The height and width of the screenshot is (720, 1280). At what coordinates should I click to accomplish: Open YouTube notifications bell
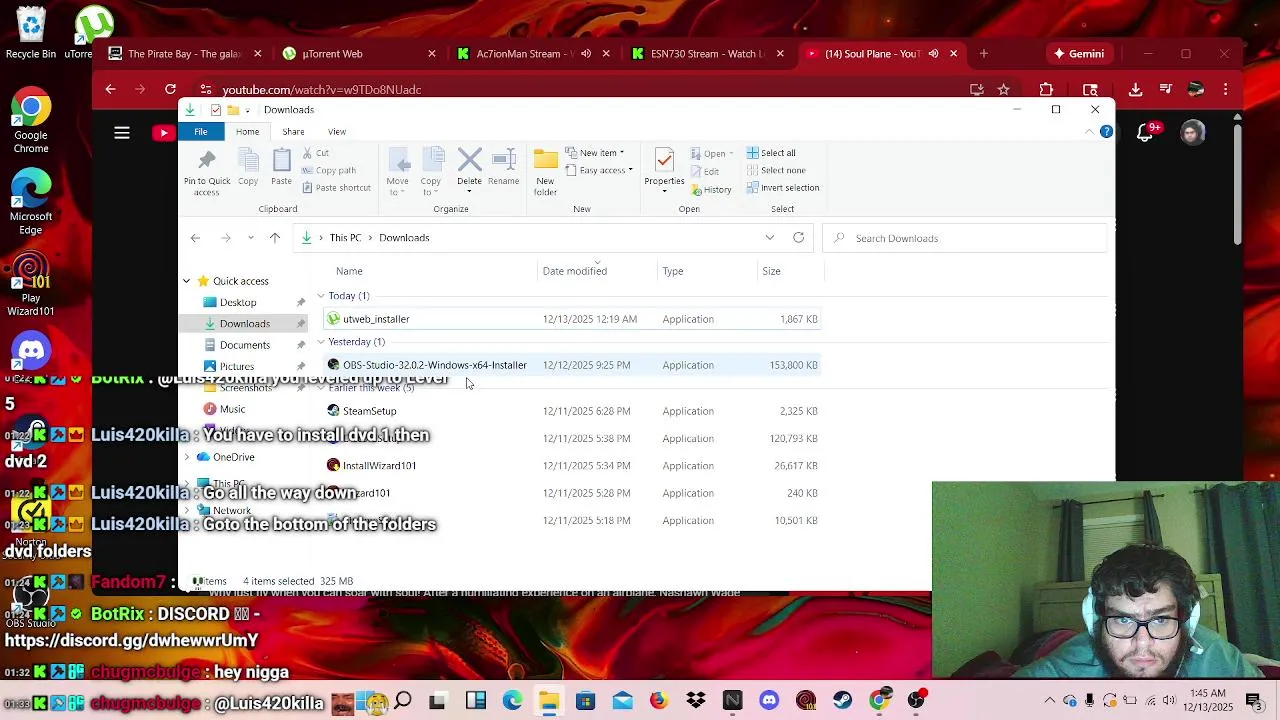coord(1146,132)
